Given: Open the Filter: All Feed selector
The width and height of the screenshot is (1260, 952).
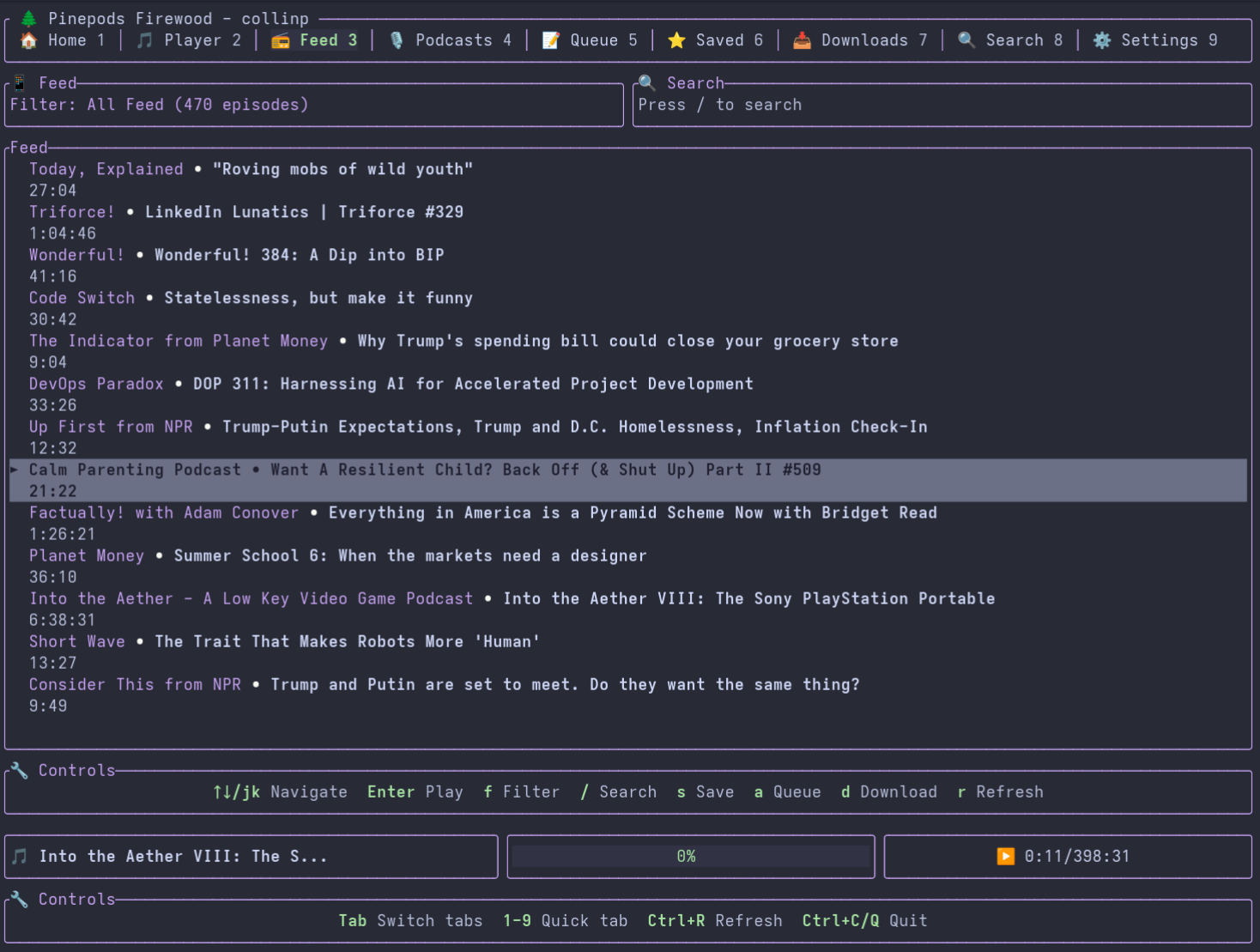Looking at the screenshot, I should pyautogui.click(x=159, y=105).
